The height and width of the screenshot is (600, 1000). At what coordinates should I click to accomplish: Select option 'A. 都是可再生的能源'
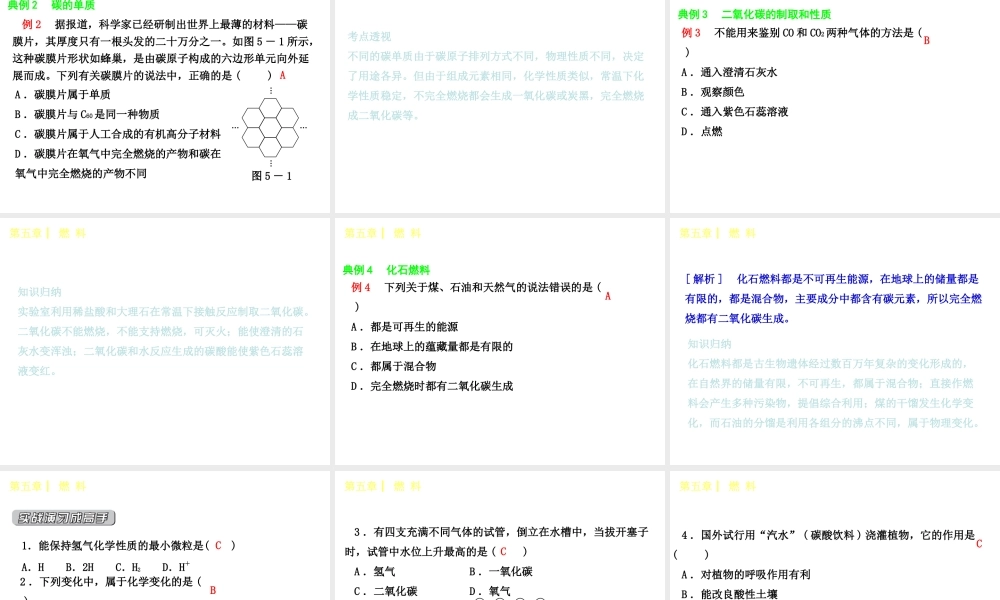404,326
